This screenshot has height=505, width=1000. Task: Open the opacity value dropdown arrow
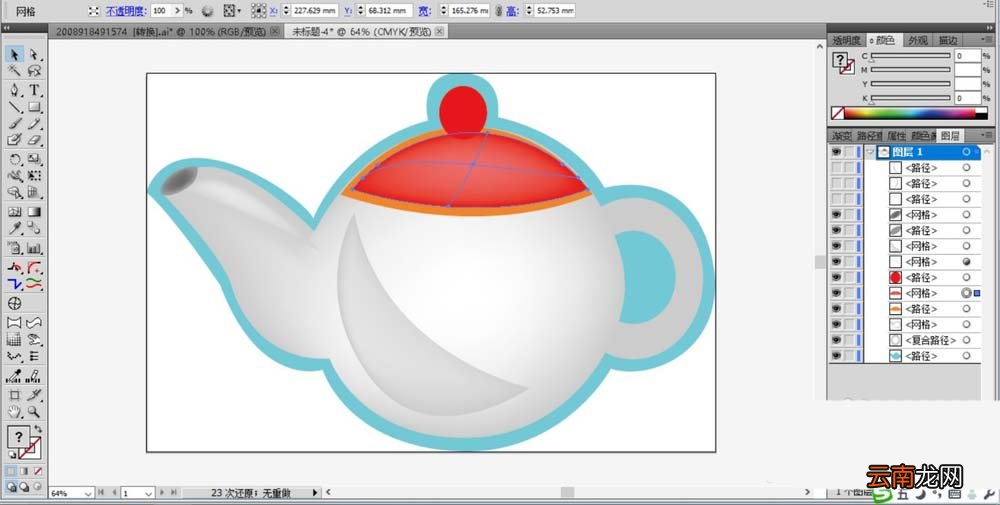pyautogui.click(x=178, y=11)
